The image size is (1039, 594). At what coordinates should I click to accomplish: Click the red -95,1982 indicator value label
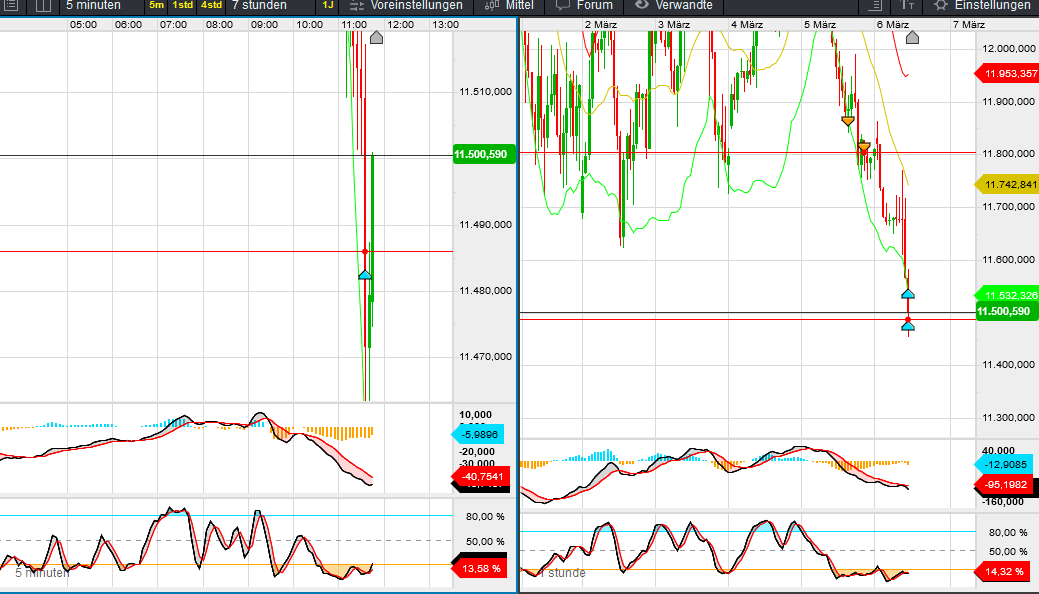coord(1005,485)
